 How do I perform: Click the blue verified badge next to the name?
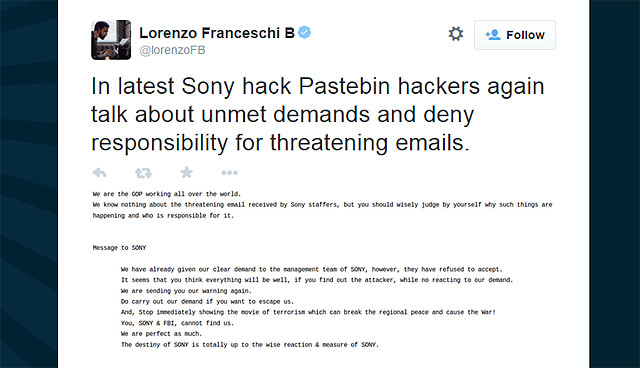click(304, 32)
